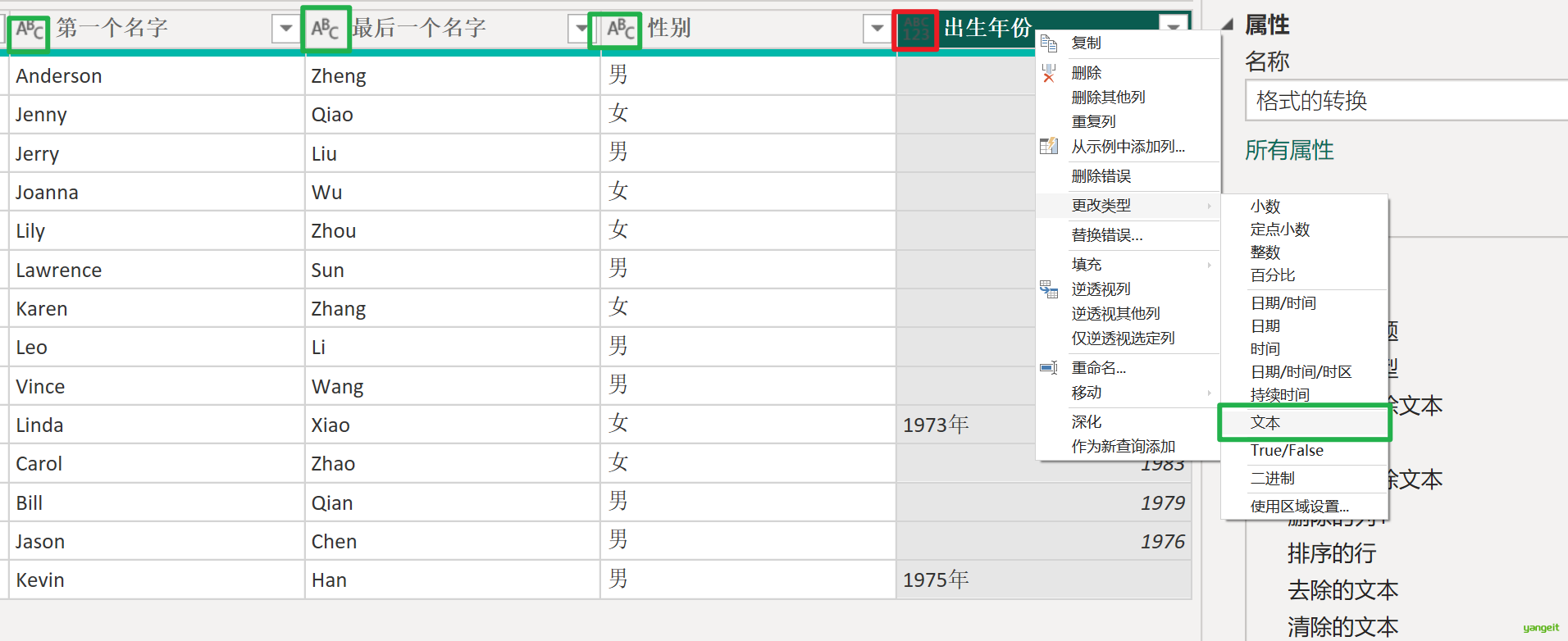Open the 所有属性 link
Image resolution: width=1568 pixels, height=641 pixels.
[x=1289, y=150]
